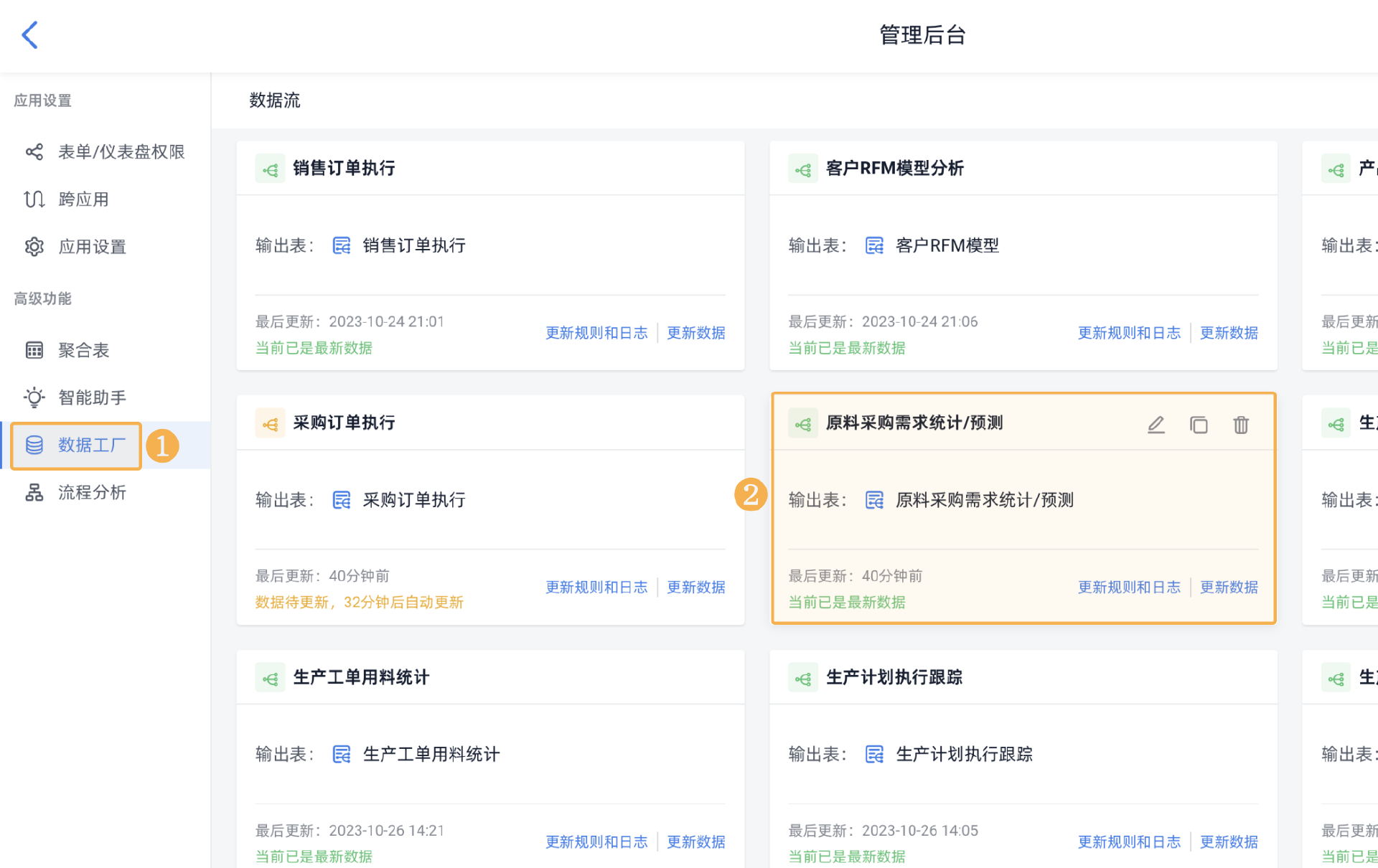Open 智能助手 sidebar item
Image resolution: width=1378 pixels, height=868 pixels.
(91, 397)
